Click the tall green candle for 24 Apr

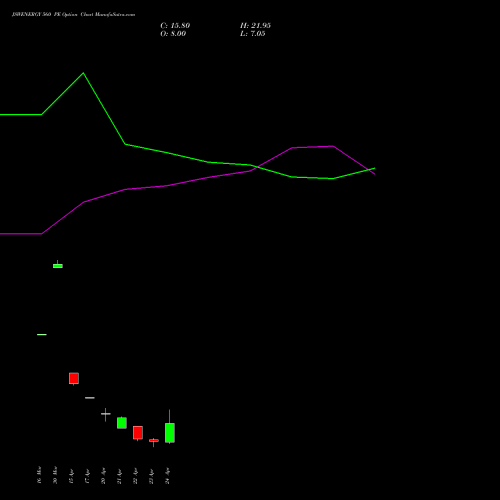tap(170, 433)
